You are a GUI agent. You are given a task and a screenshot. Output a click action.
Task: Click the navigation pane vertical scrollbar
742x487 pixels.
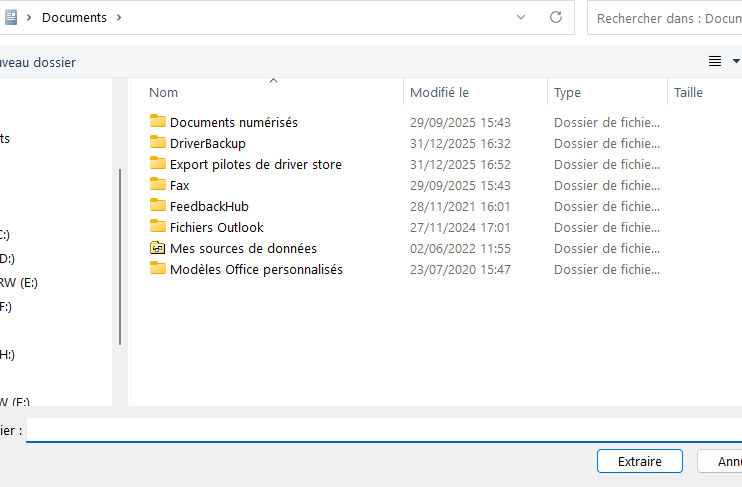point(120,257)
